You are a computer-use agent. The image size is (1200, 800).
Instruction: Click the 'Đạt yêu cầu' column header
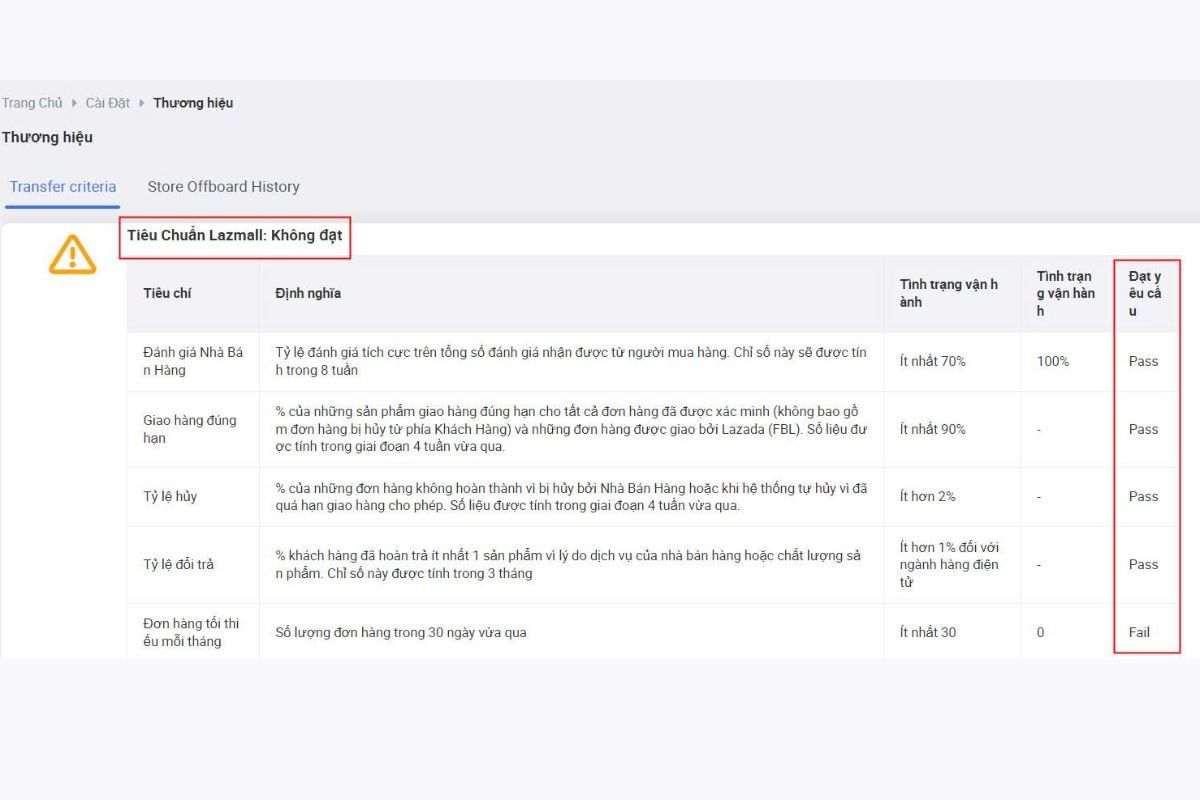click(1145, 293)
